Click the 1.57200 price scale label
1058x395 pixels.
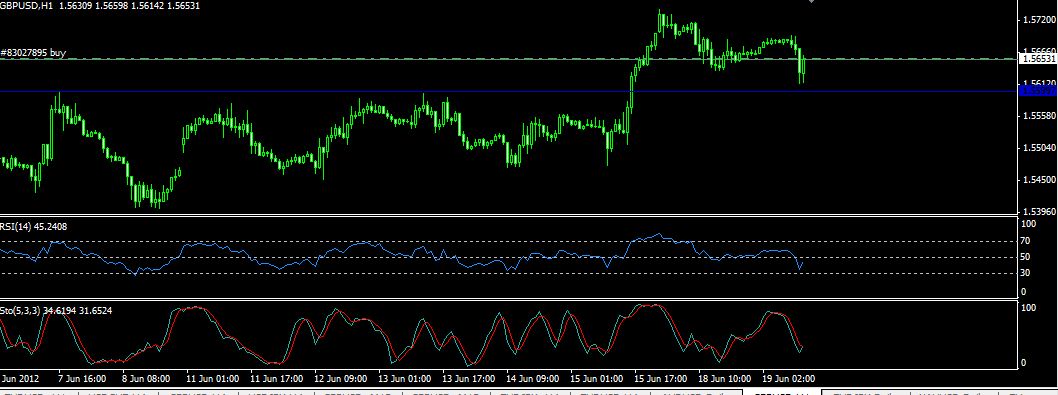point(1038,20)
